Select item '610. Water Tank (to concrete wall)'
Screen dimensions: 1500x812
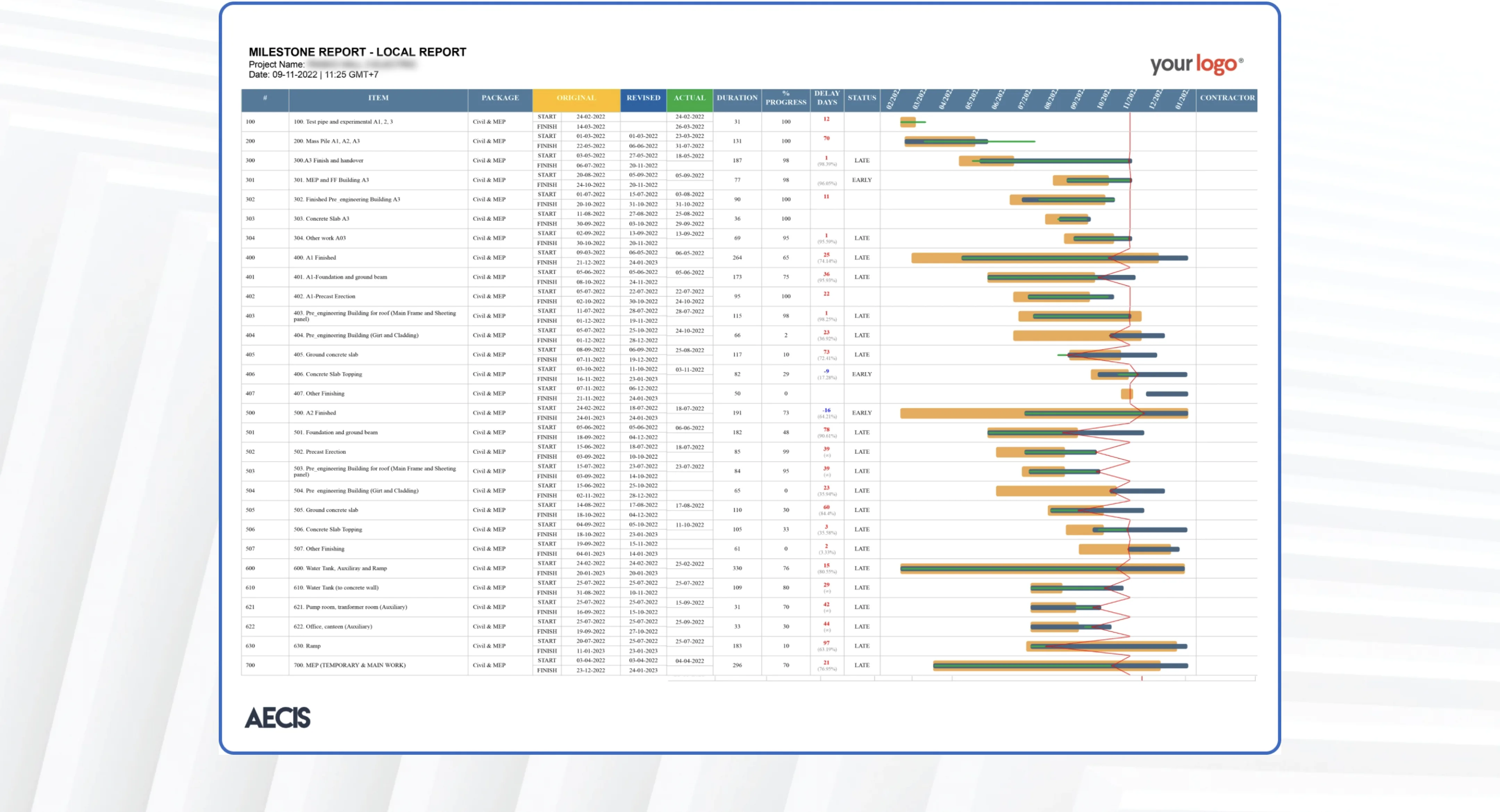coord(336,587)
